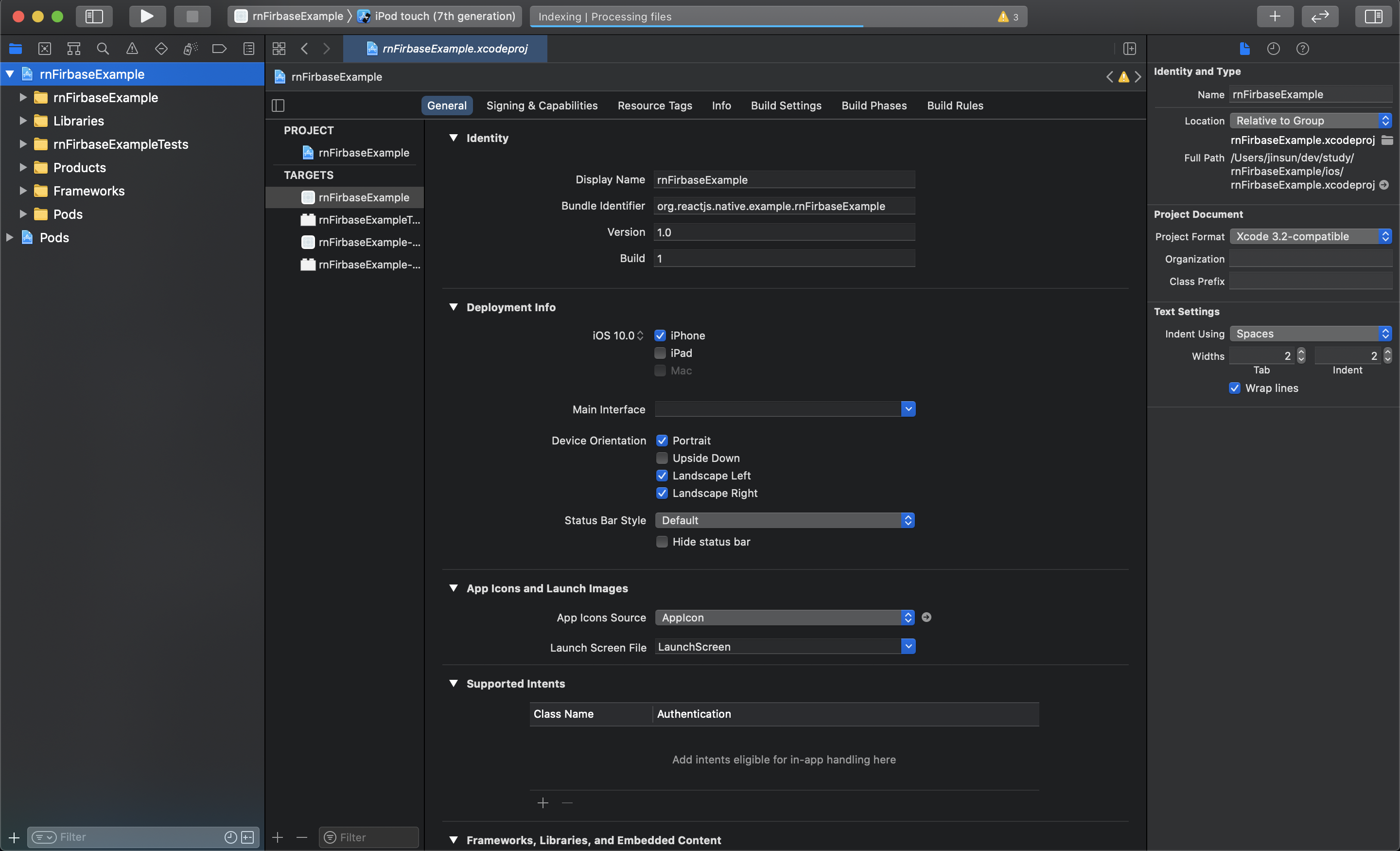Viewport: 1400px width, 851px height.
Task: Stop the running build
Action: point(192,16)
